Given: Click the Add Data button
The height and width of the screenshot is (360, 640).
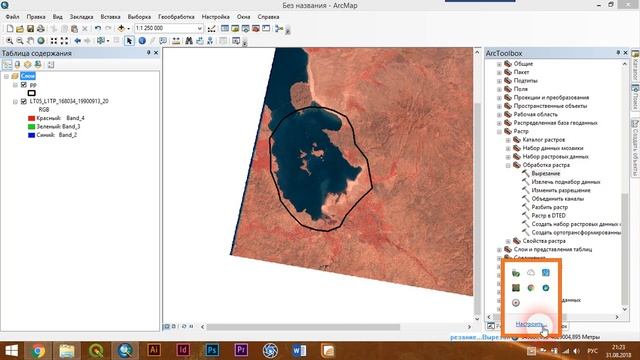Looking at the screenshot, I should [121, 29].
